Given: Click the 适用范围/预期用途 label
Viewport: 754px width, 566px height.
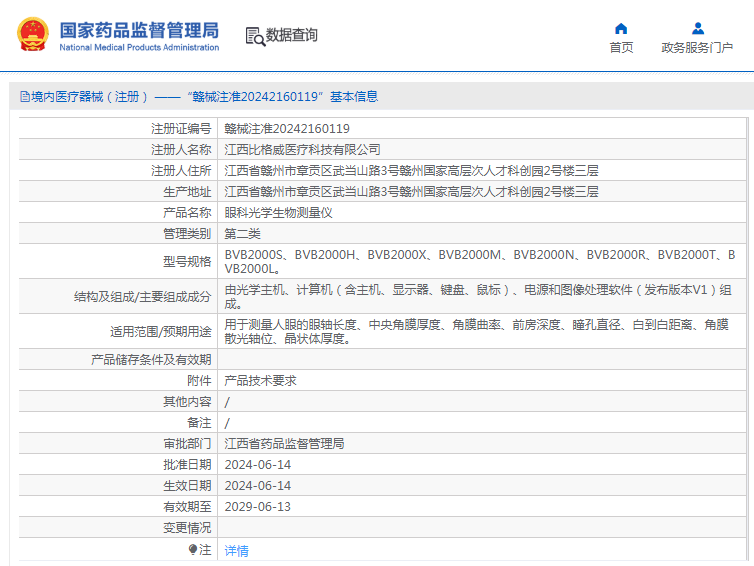Looking at the screenshot, I should click(161, 331).
